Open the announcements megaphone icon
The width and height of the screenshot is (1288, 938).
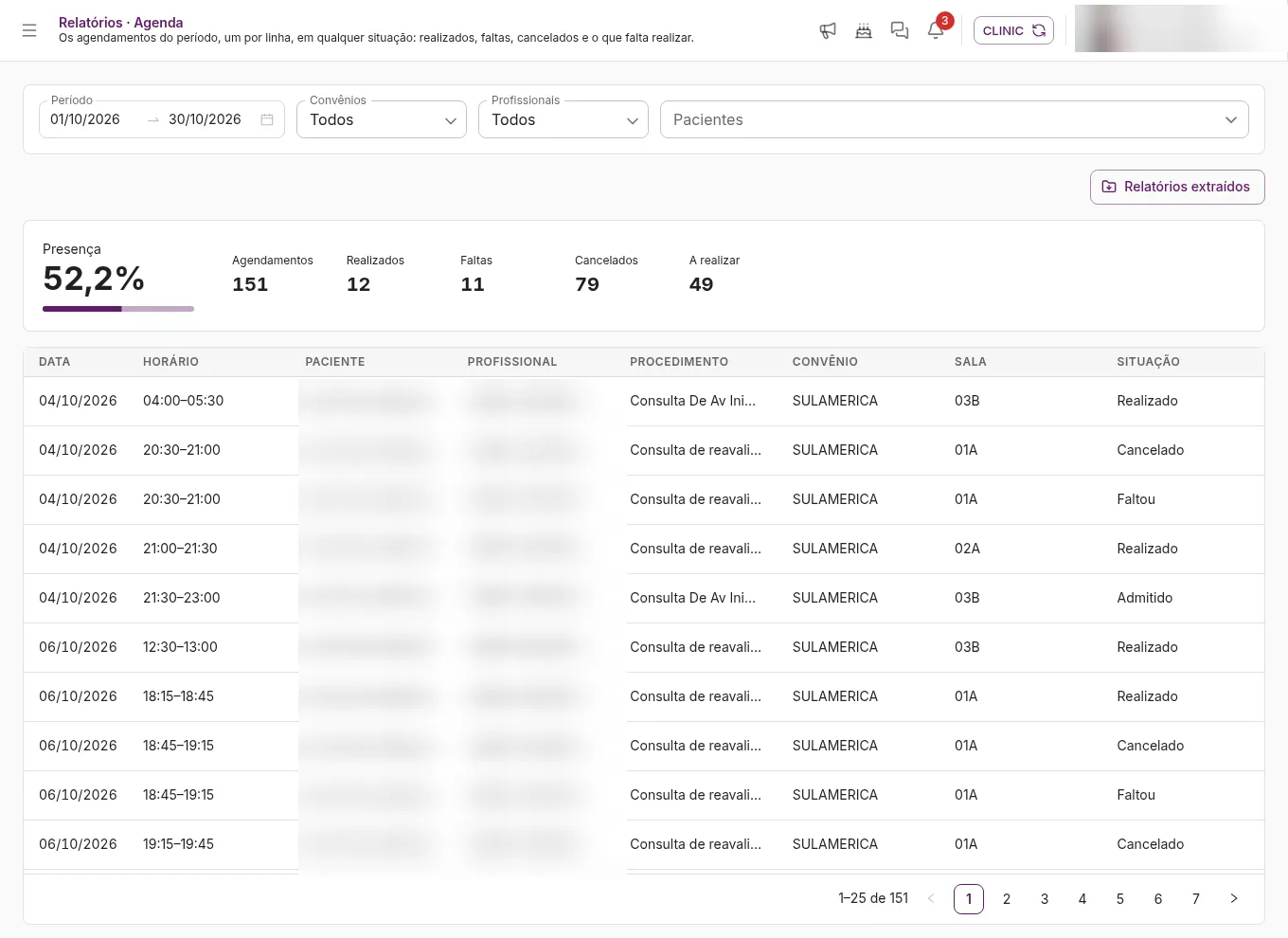[x=828, y=30]
